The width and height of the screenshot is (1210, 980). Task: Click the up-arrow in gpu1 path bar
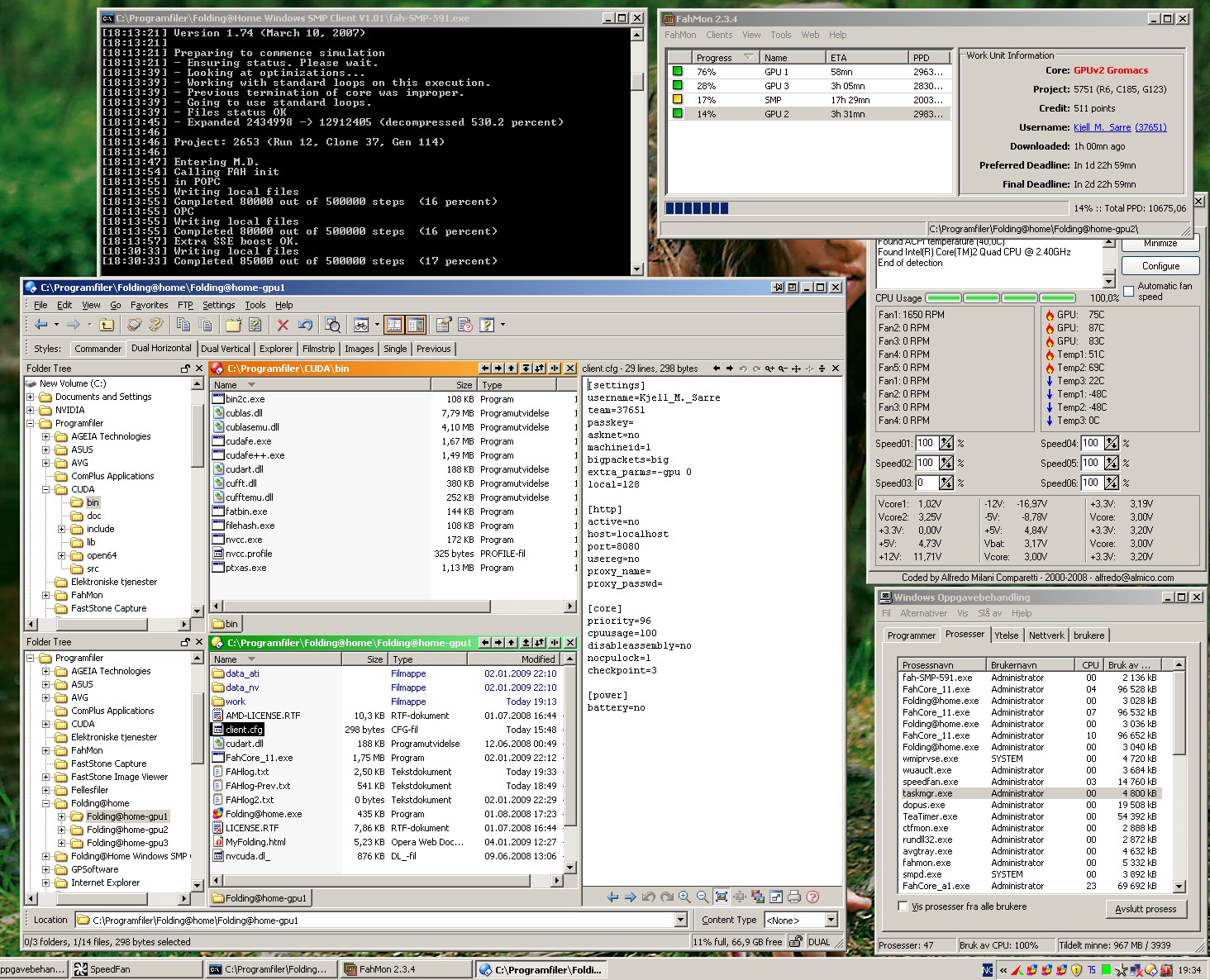(512, 642)
